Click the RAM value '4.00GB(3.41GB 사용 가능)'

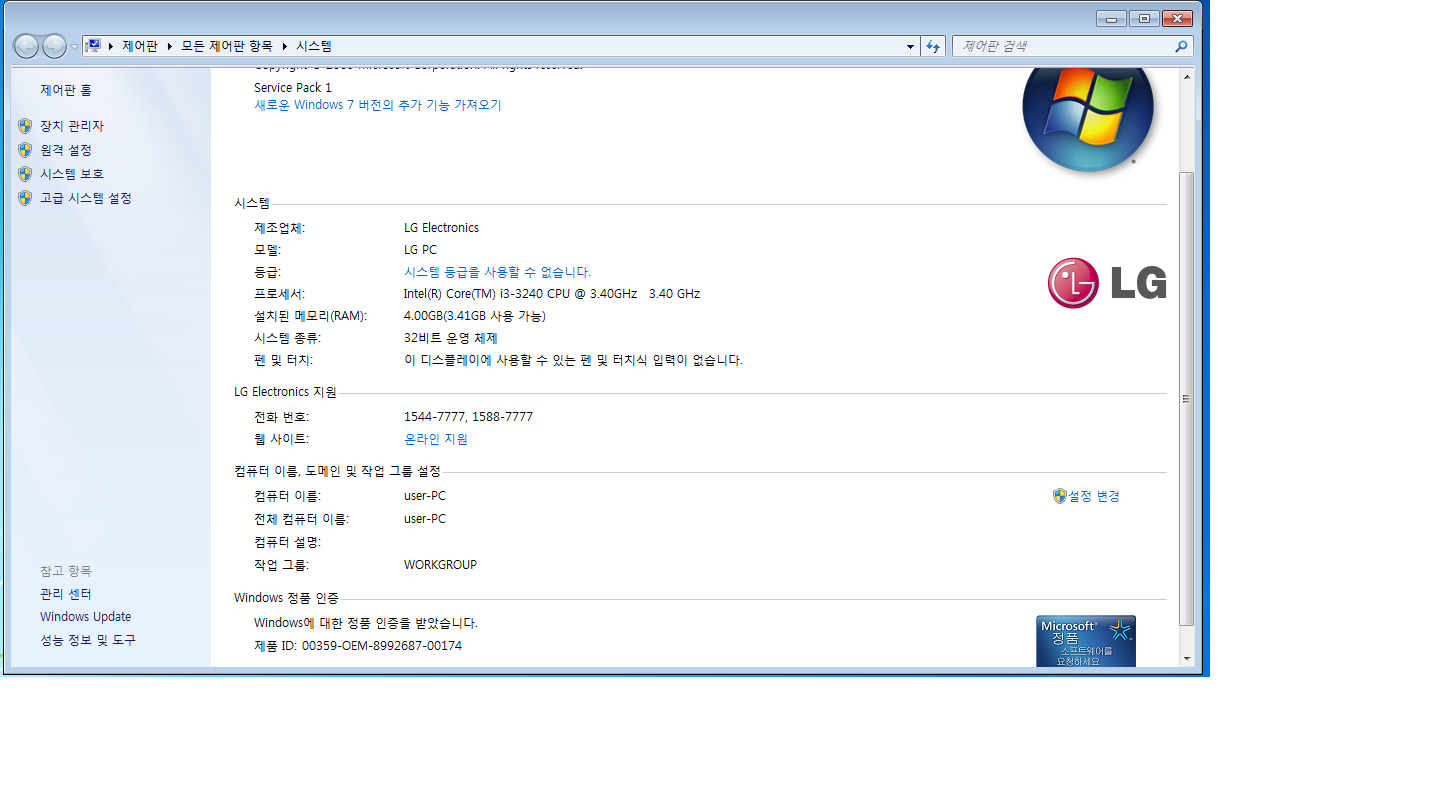tap(475, 316)
